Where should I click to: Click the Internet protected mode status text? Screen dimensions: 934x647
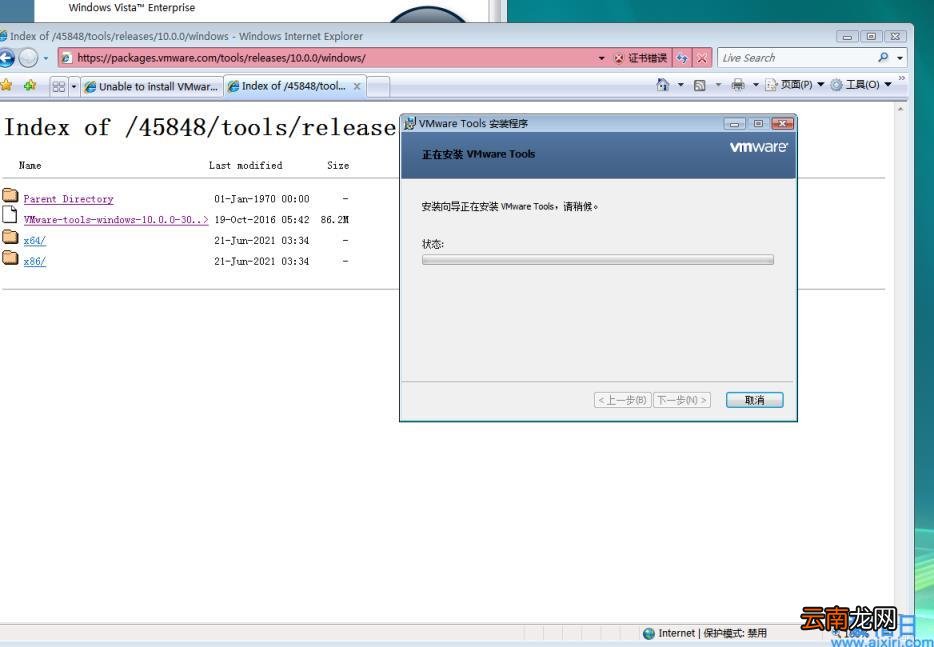[712, 633]
